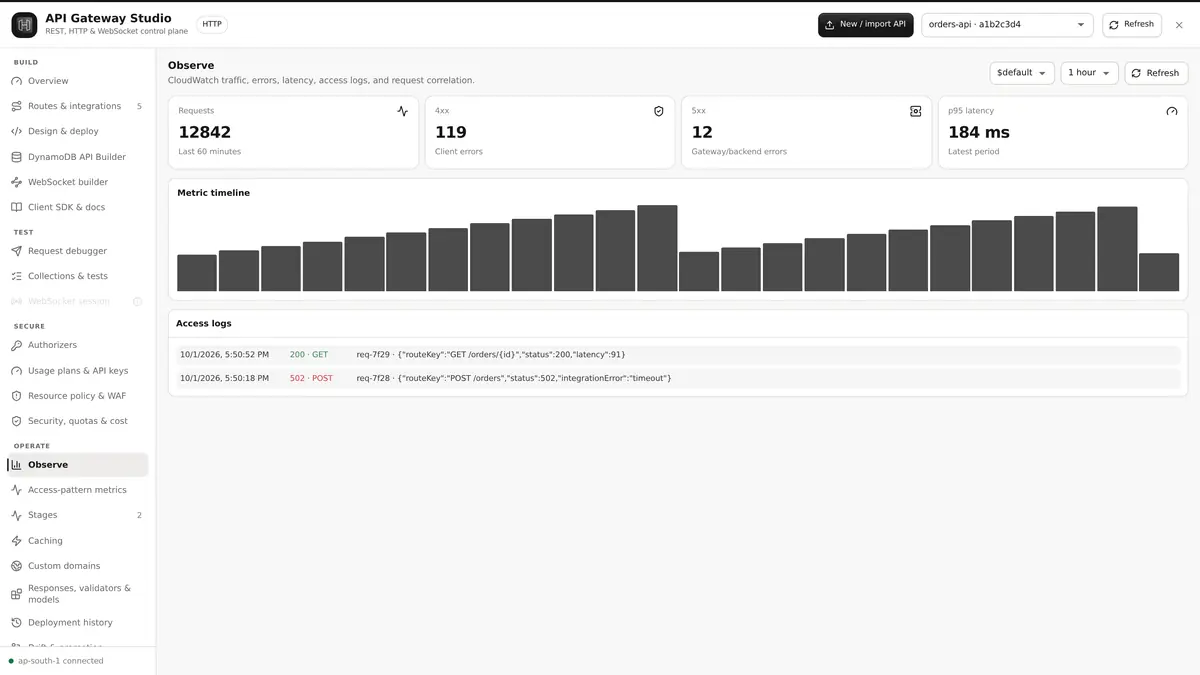Click the 10/1/2026, 5:50:18 PM timestamp
The image size is (1200, 675).
224,378
